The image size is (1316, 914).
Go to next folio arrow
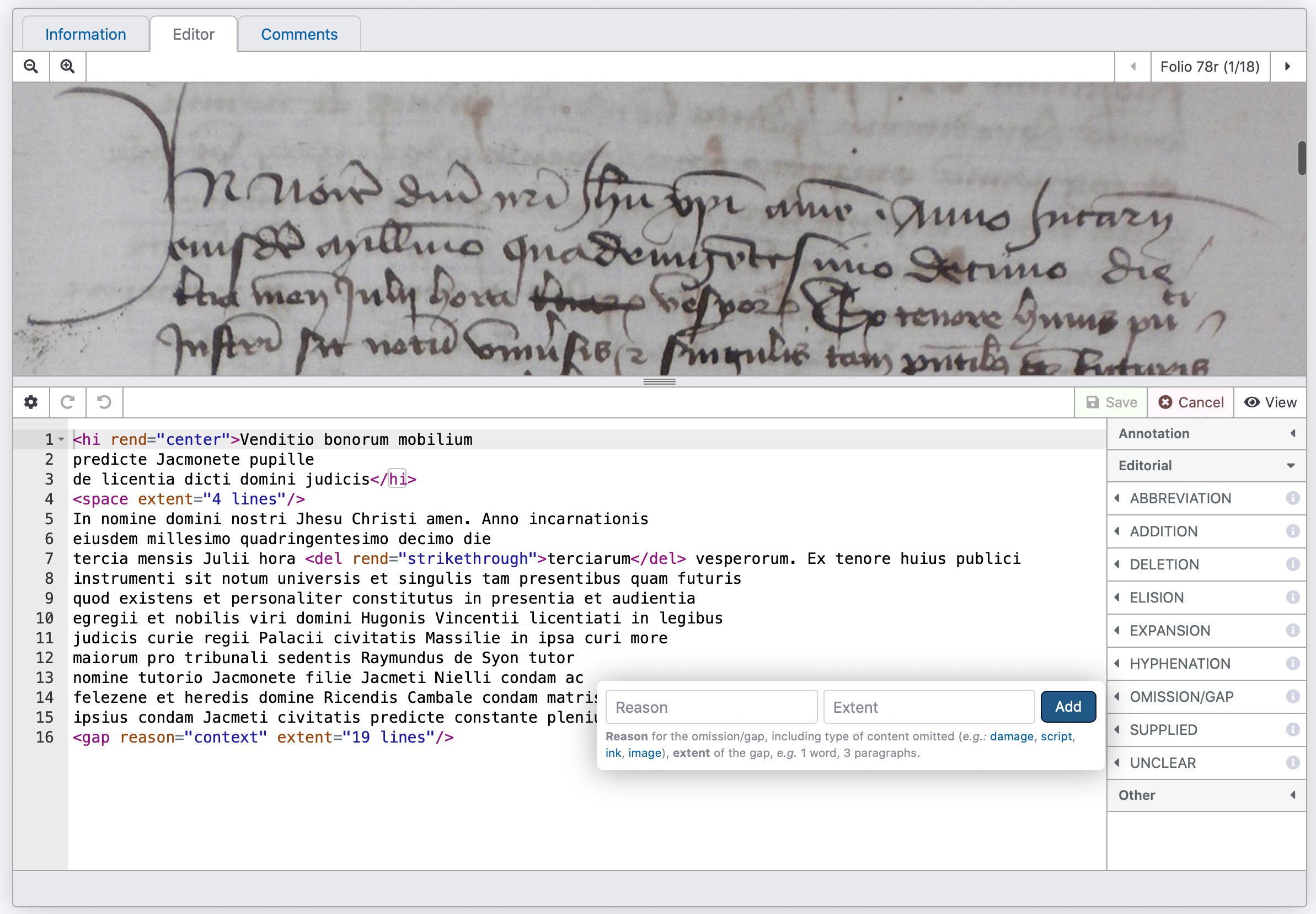pos(1287,67)
